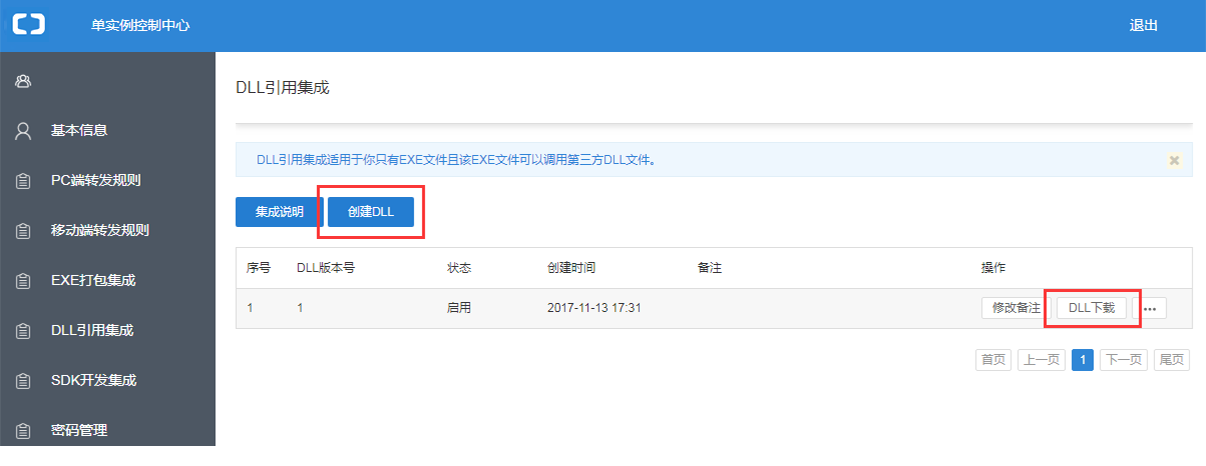
Task: Click the clipboard icon beside 移动端转发规则
Action: 23,231
